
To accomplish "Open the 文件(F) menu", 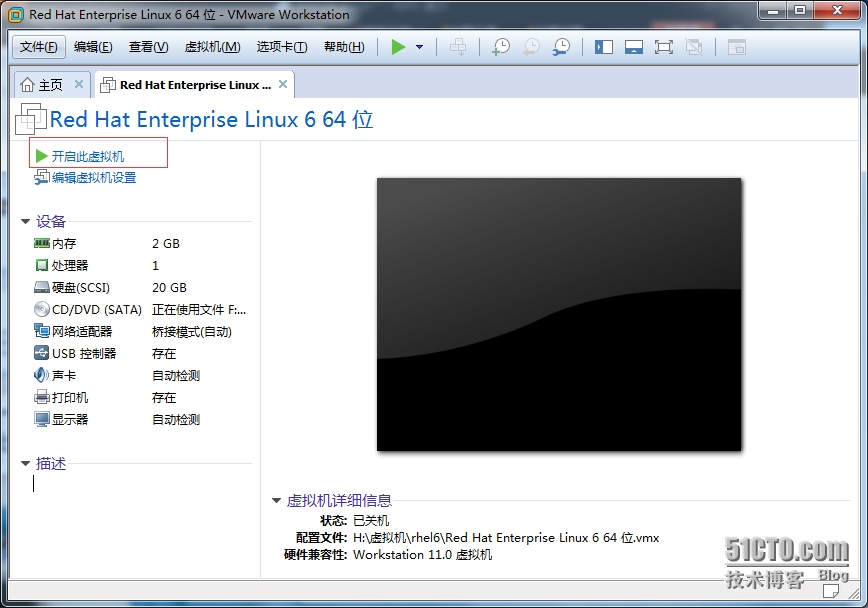I will (39, 47).
